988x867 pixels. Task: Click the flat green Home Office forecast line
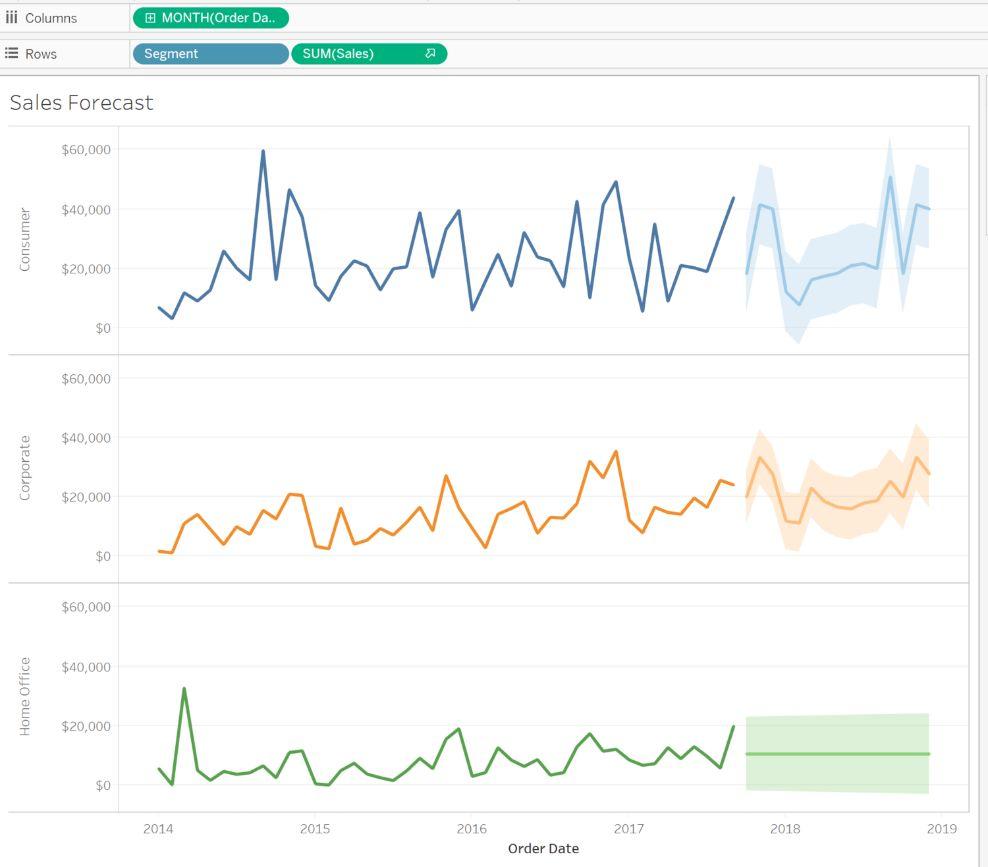click(838, 754)
